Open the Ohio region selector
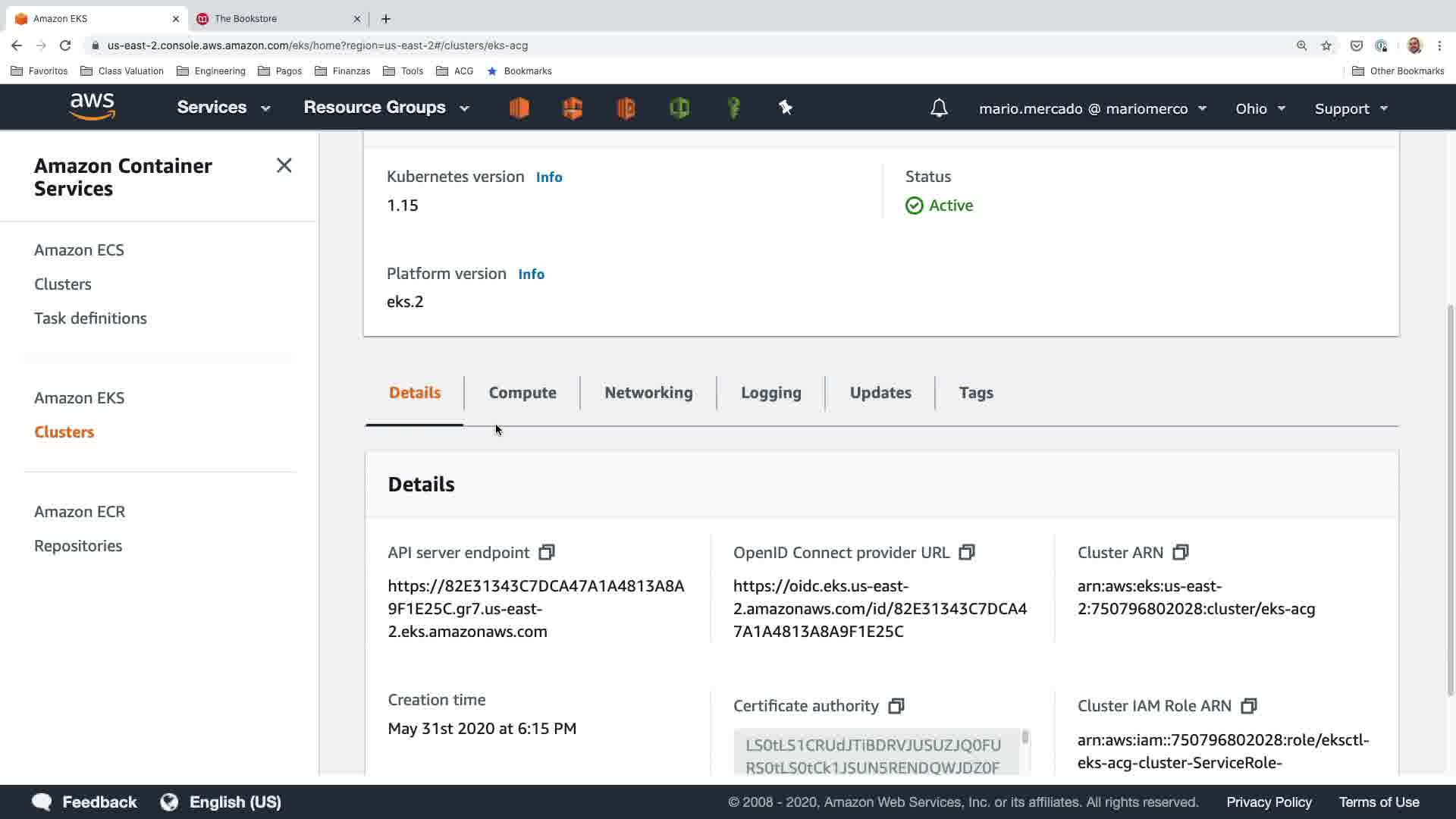 (1260, 108)
